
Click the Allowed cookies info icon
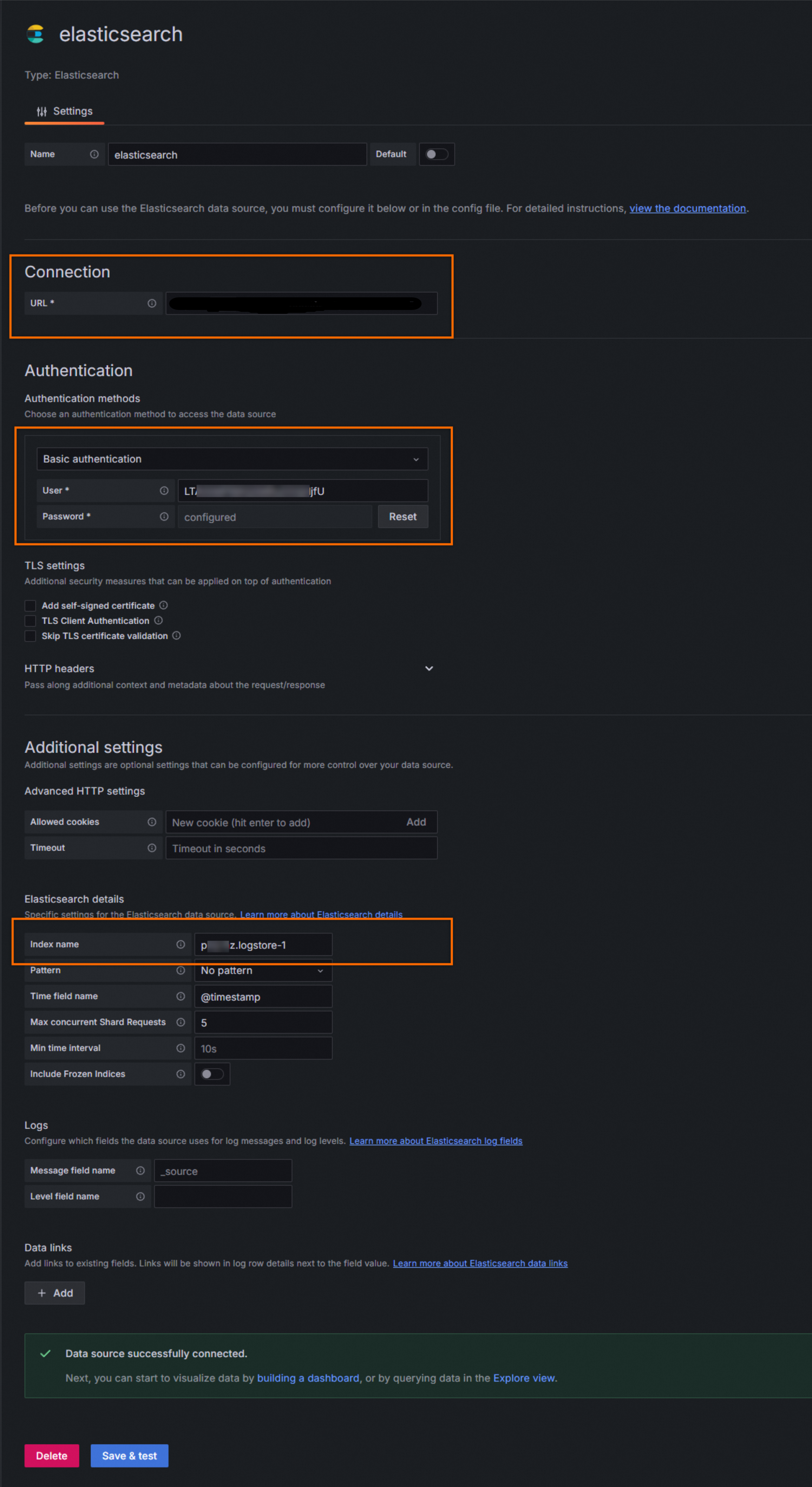click(x=152, y=822)
